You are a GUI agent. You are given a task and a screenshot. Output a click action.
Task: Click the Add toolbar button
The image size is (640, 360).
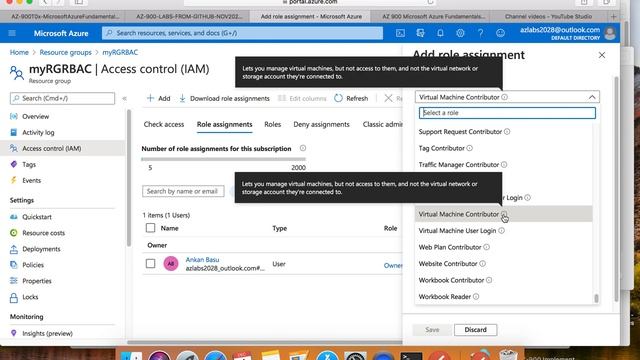pos(159,98)
